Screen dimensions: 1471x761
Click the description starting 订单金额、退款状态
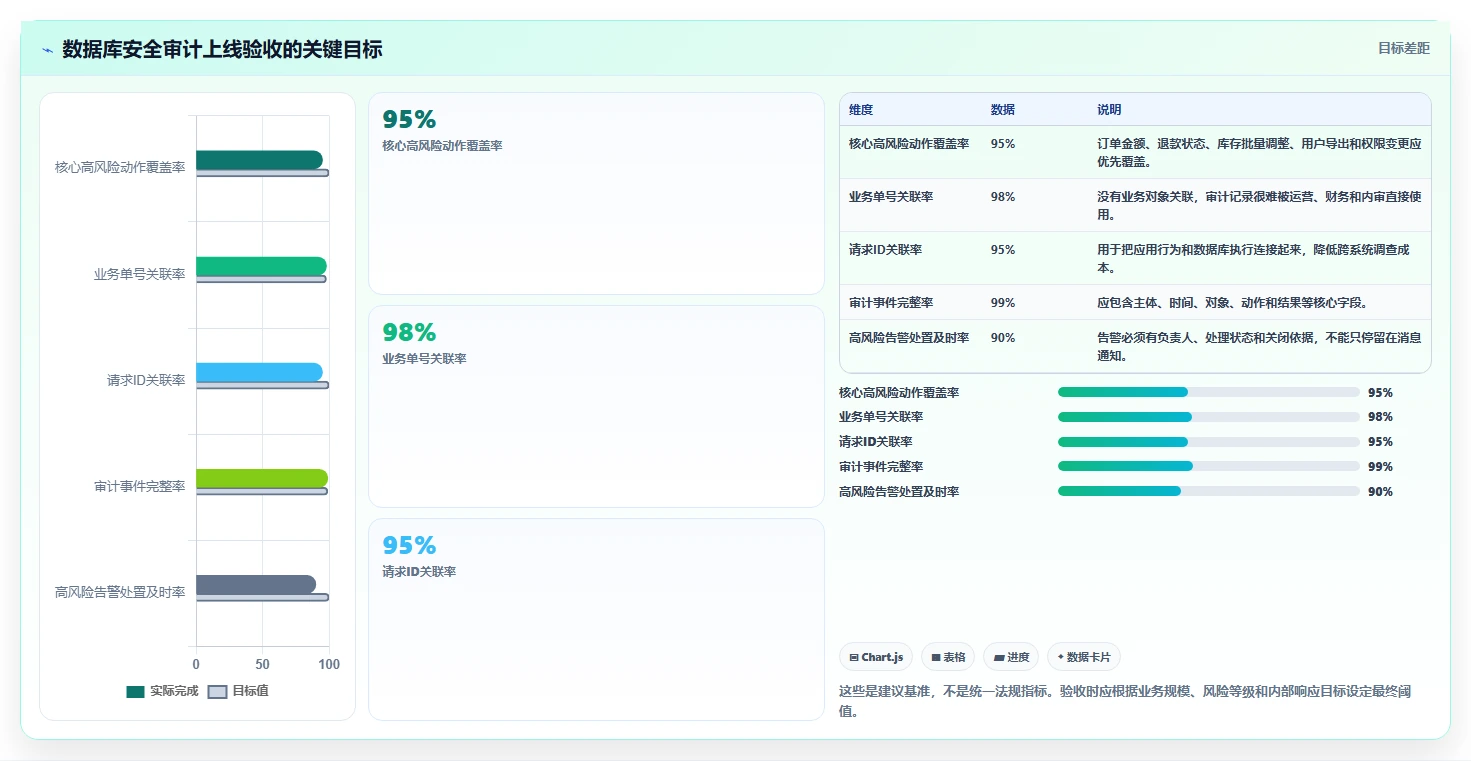(1259, 152)
